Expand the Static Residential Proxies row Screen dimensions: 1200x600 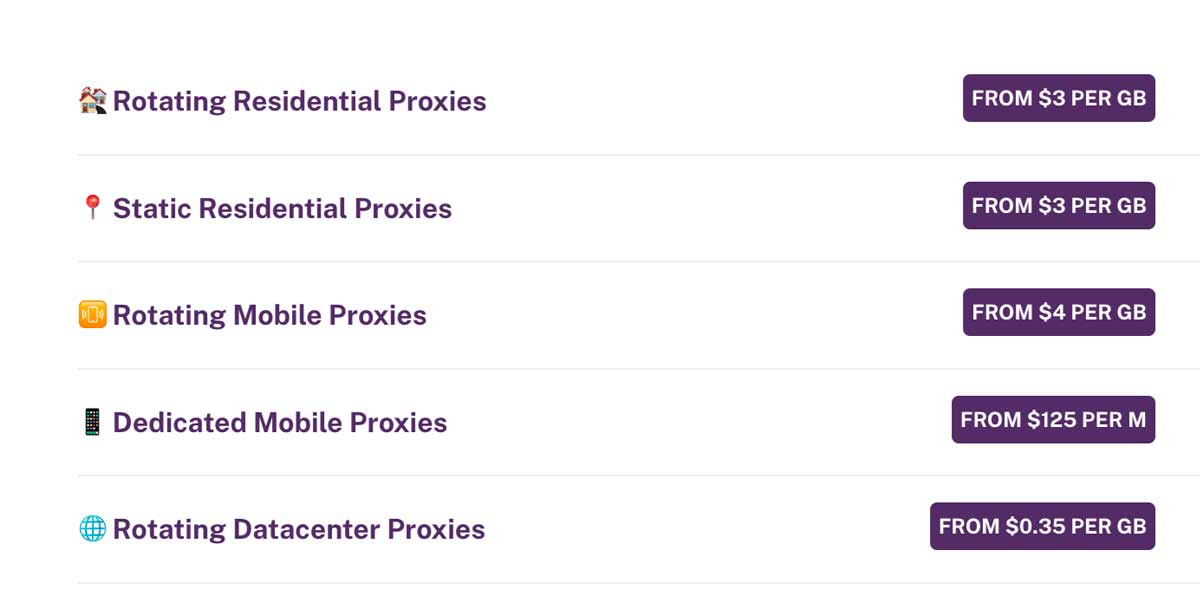coord(700,208)
